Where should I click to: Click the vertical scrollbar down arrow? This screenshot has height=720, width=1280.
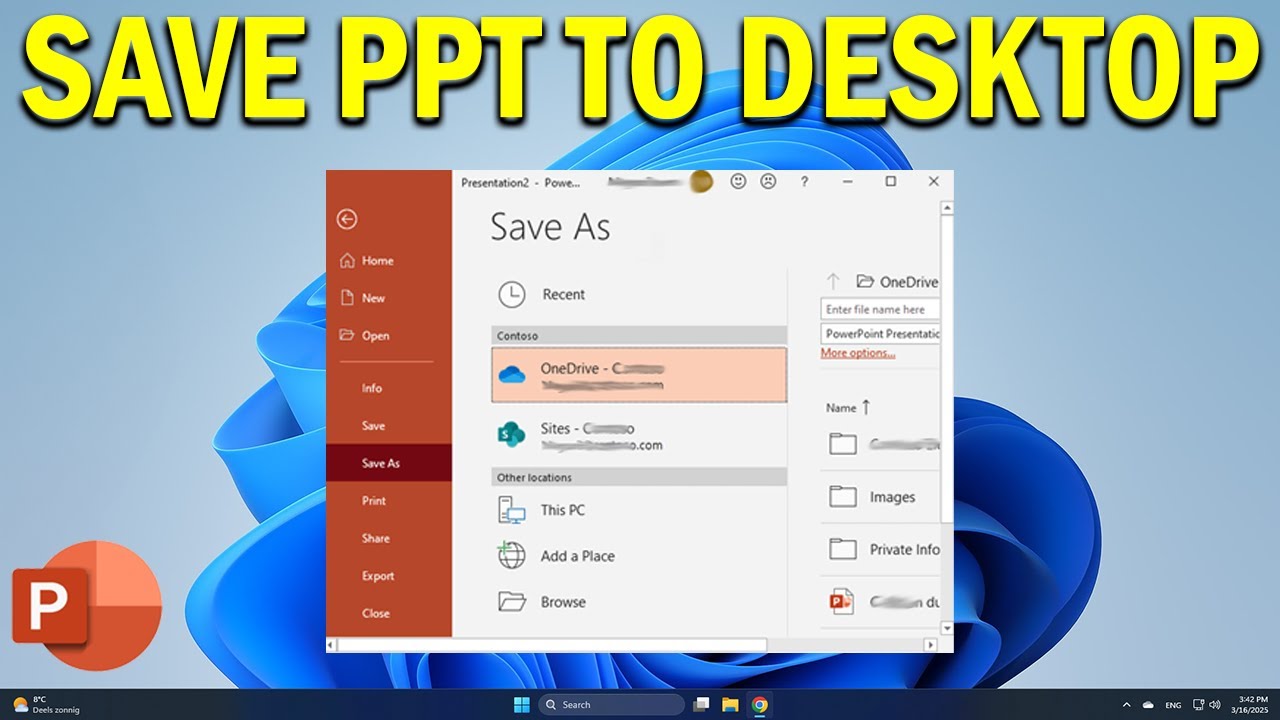click(x=947, y=628)
